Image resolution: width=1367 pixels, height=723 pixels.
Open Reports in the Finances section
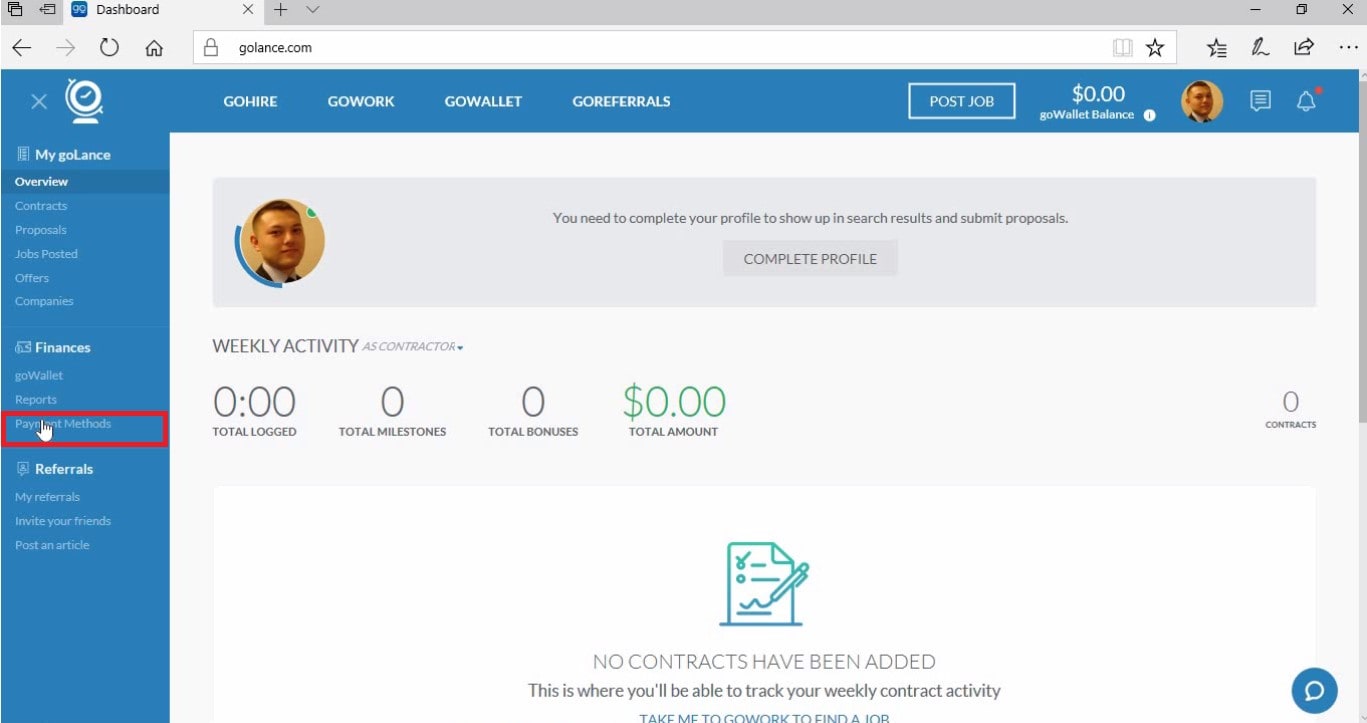click(36, 400)
